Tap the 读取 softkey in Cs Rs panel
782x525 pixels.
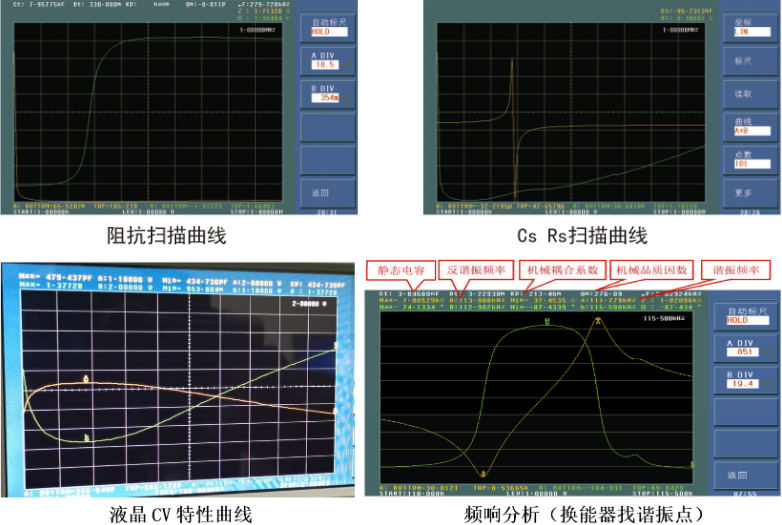point(751,94)
